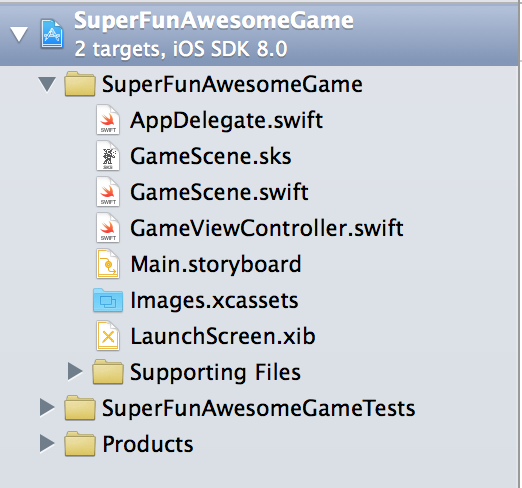Viewport: 522px width, 488px height.
Task: Select the Main.storyboard entry
Action: click(216, 265)
